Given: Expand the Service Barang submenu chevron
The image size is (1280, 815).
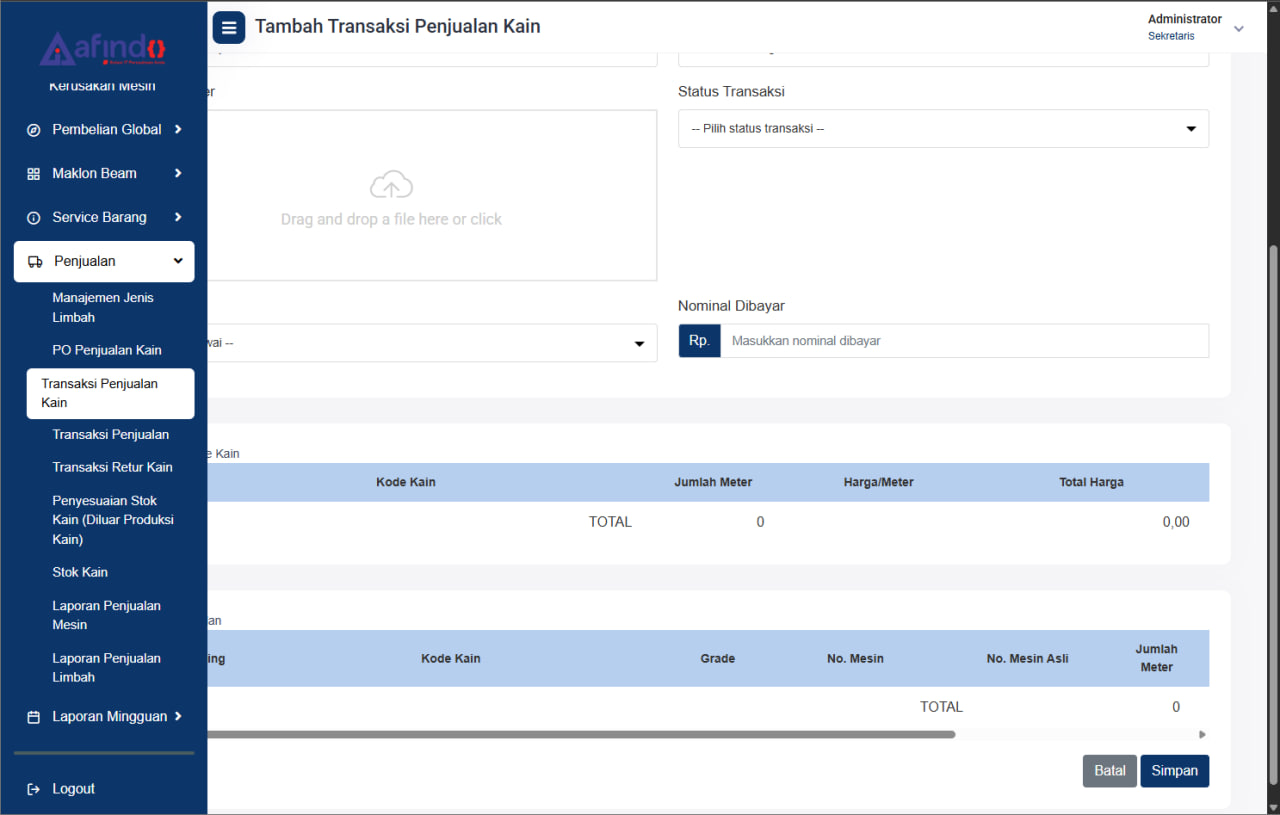Looking at the screenshot, I should point(178,217).
